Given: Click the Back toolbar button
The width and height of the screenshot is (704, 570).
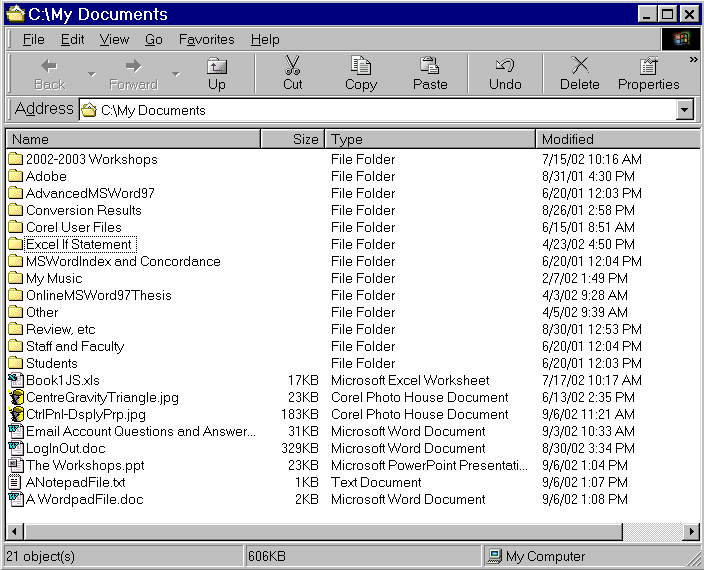Looking at the screenshot, I should (49, 74).
